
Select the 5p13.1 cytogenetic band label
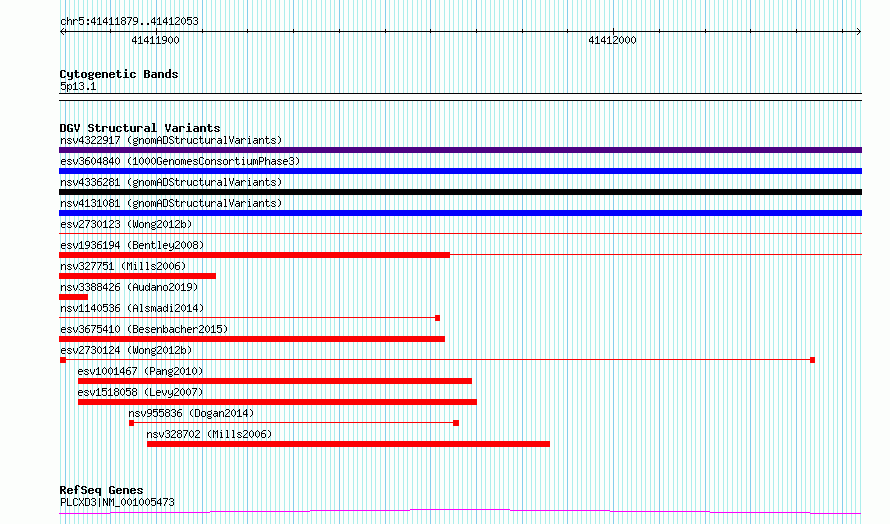pos(78,87)
